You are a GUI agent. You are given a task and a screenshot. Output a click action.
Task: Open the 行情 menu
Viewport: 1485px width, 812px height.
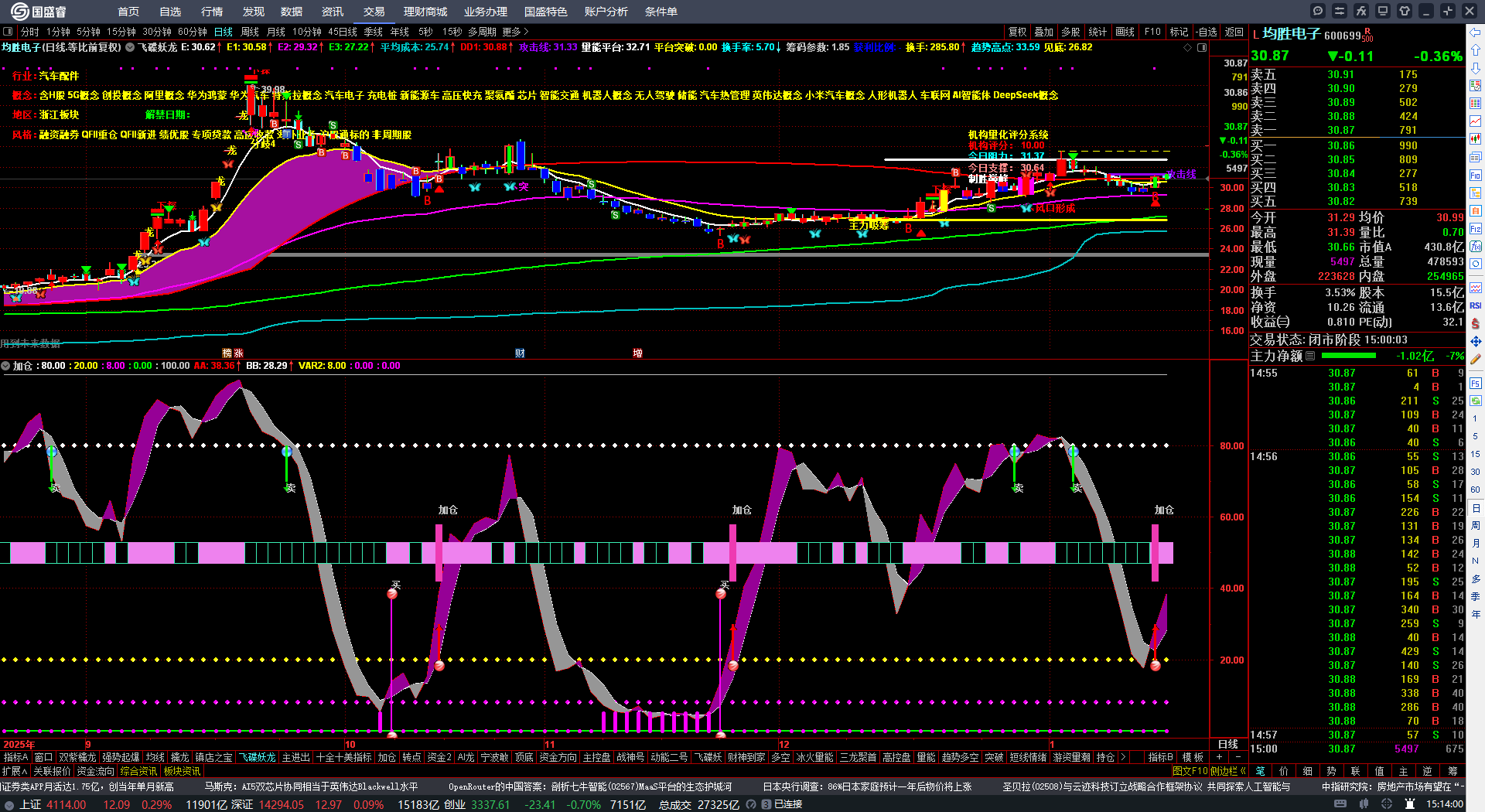click(x=212, y=12)
